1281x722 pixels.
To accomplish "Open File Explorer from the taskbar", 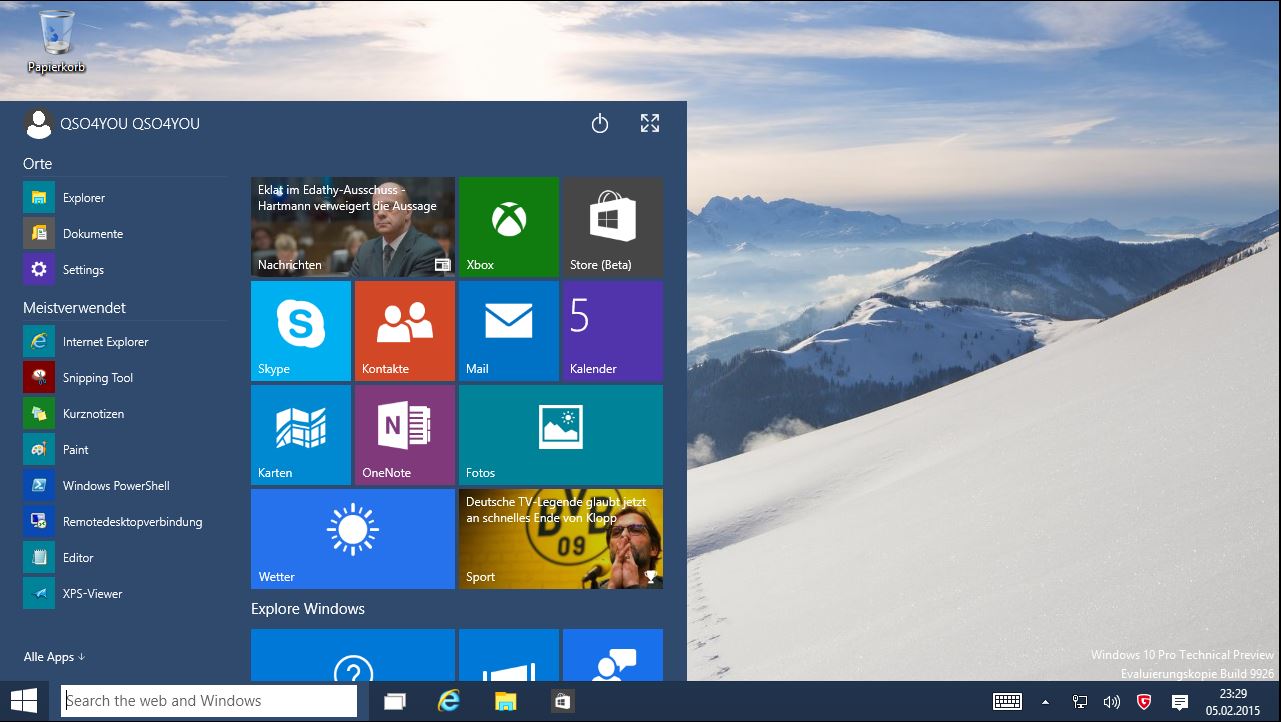I will pos(506,702).
